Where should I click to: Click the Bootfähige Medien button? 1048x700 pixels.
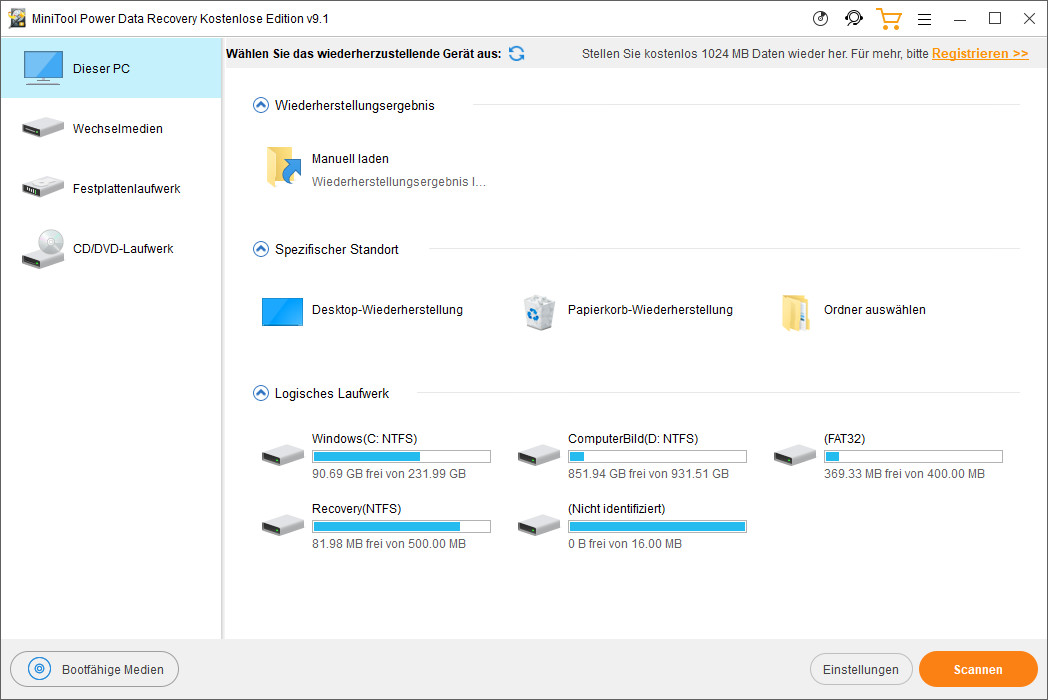pos(94,669)
